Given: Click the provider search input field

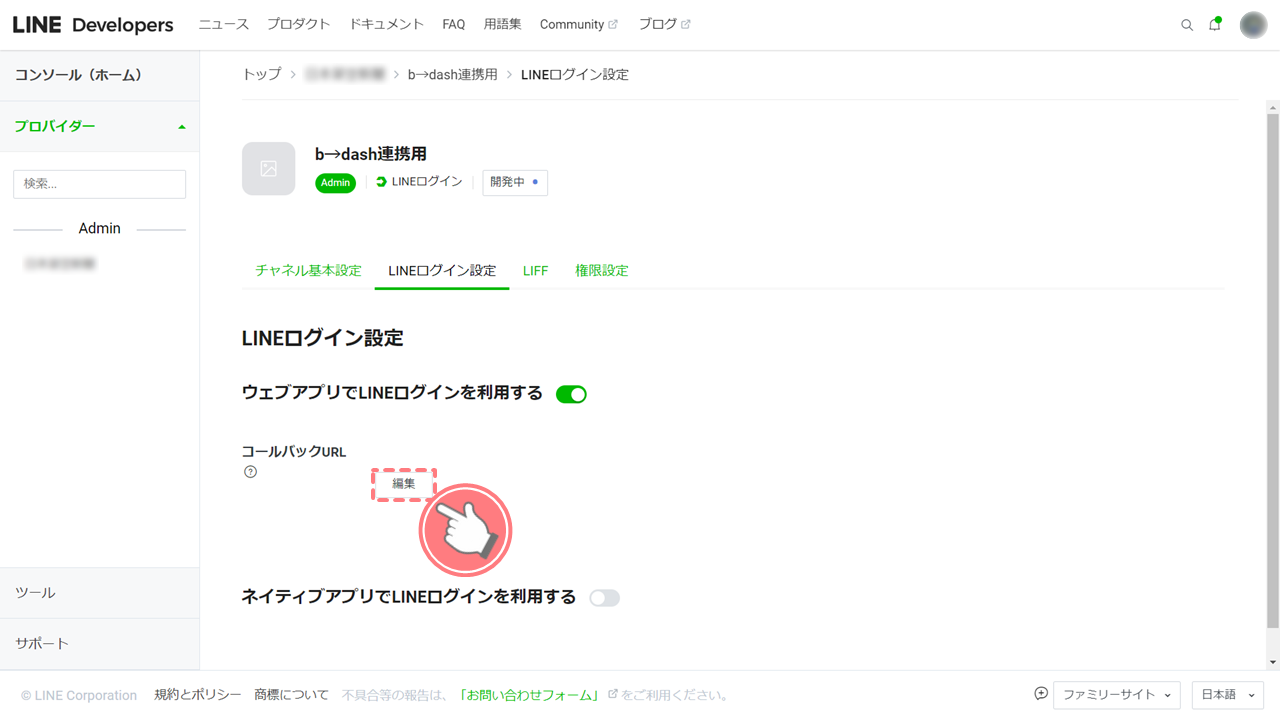Looking at the screenshot, I should (99, 184).
